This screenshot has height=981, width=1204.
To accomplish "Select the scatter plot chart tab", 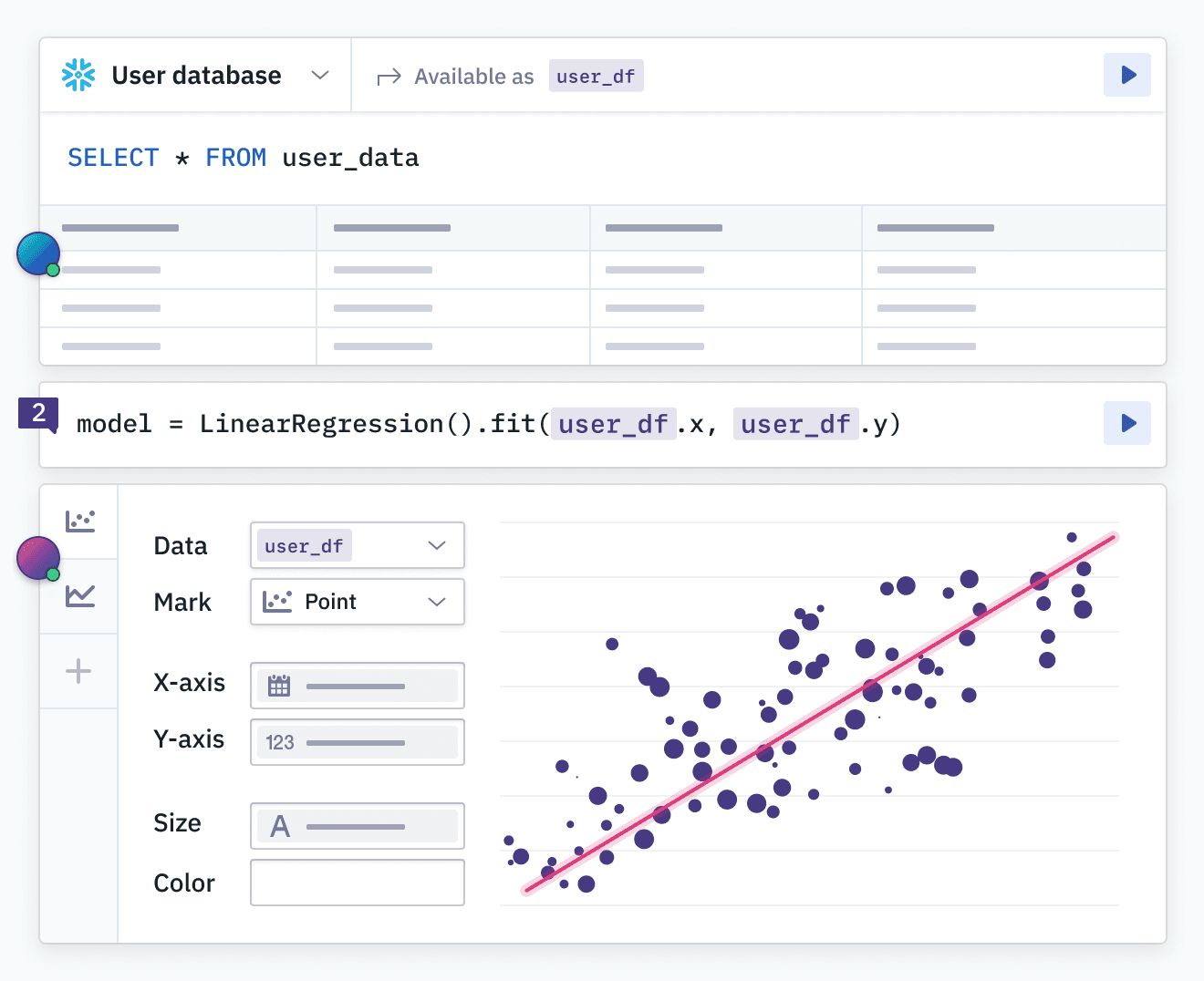I will [x=79, y=521].
